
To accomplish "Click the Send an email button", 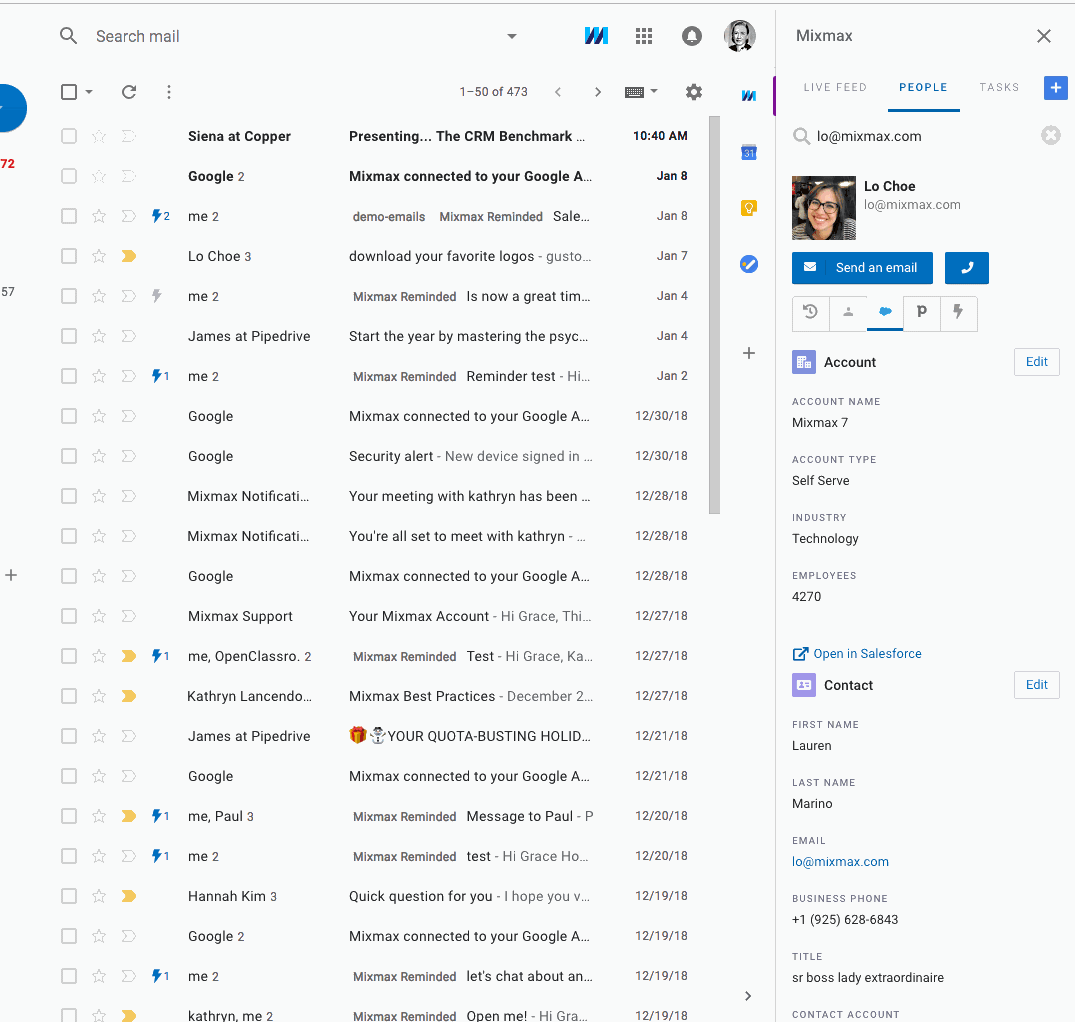I will pyautogui.click(x=862, y=268).
